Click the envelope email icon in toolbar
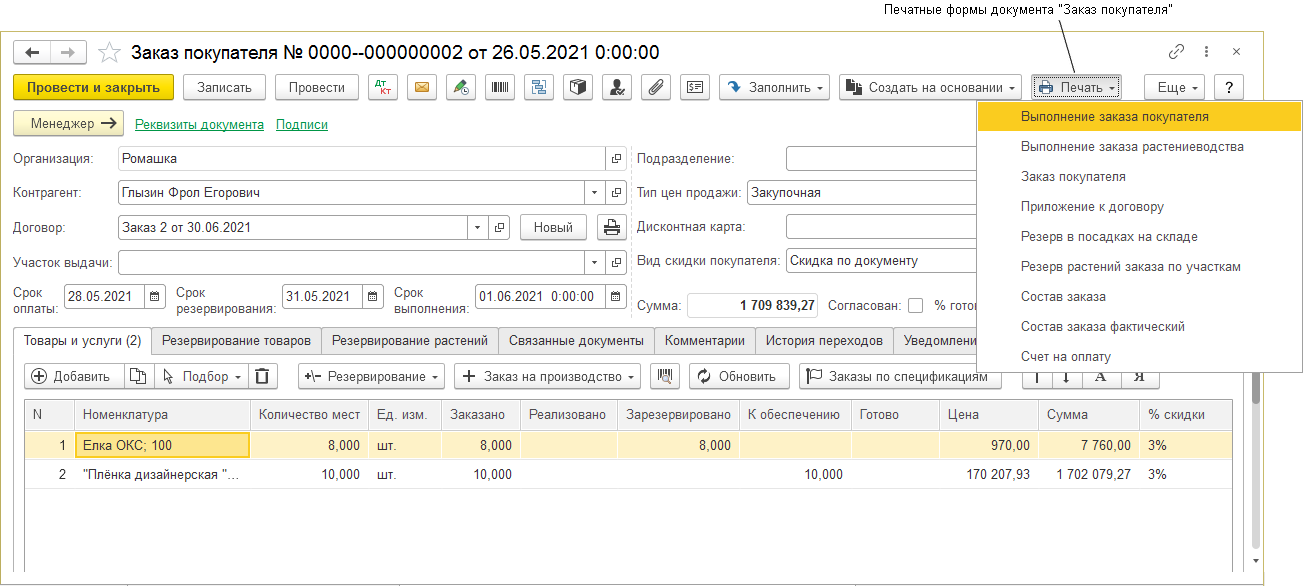 (422, 87)
